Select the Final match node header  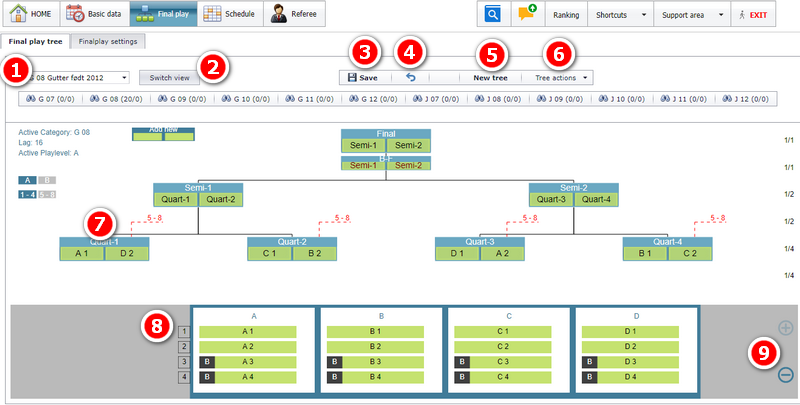[386, 134]
